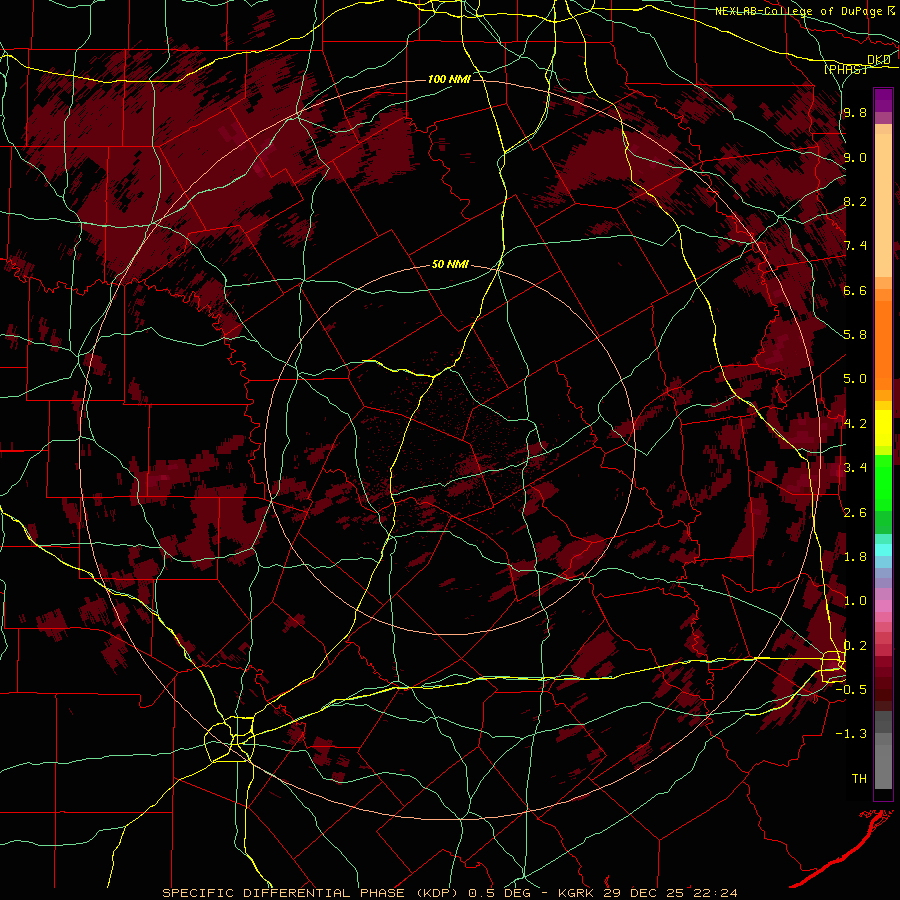The width and height of the screenshot is (900, 900).
Task: Click the 4.2 value on the color scale
Action: 855,424
